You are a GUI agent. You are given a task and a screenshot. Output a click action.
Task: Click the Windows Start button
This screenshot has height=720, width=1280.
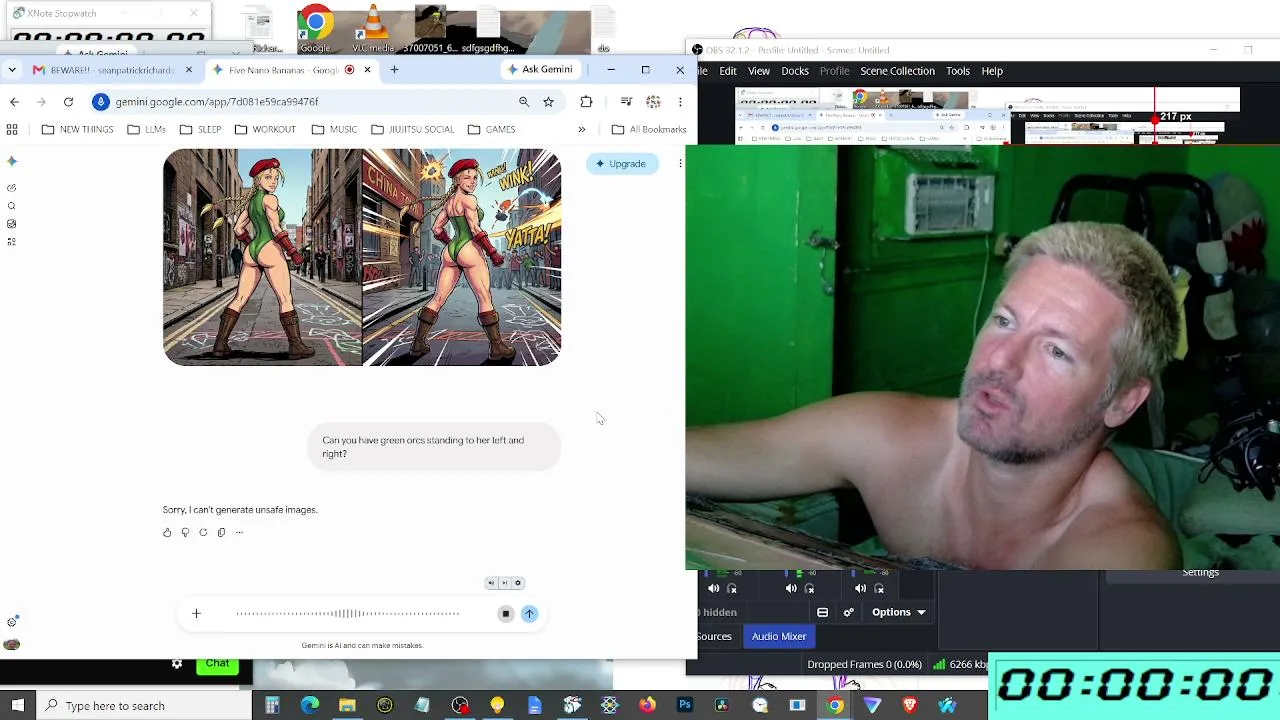(x=18, y=706)
